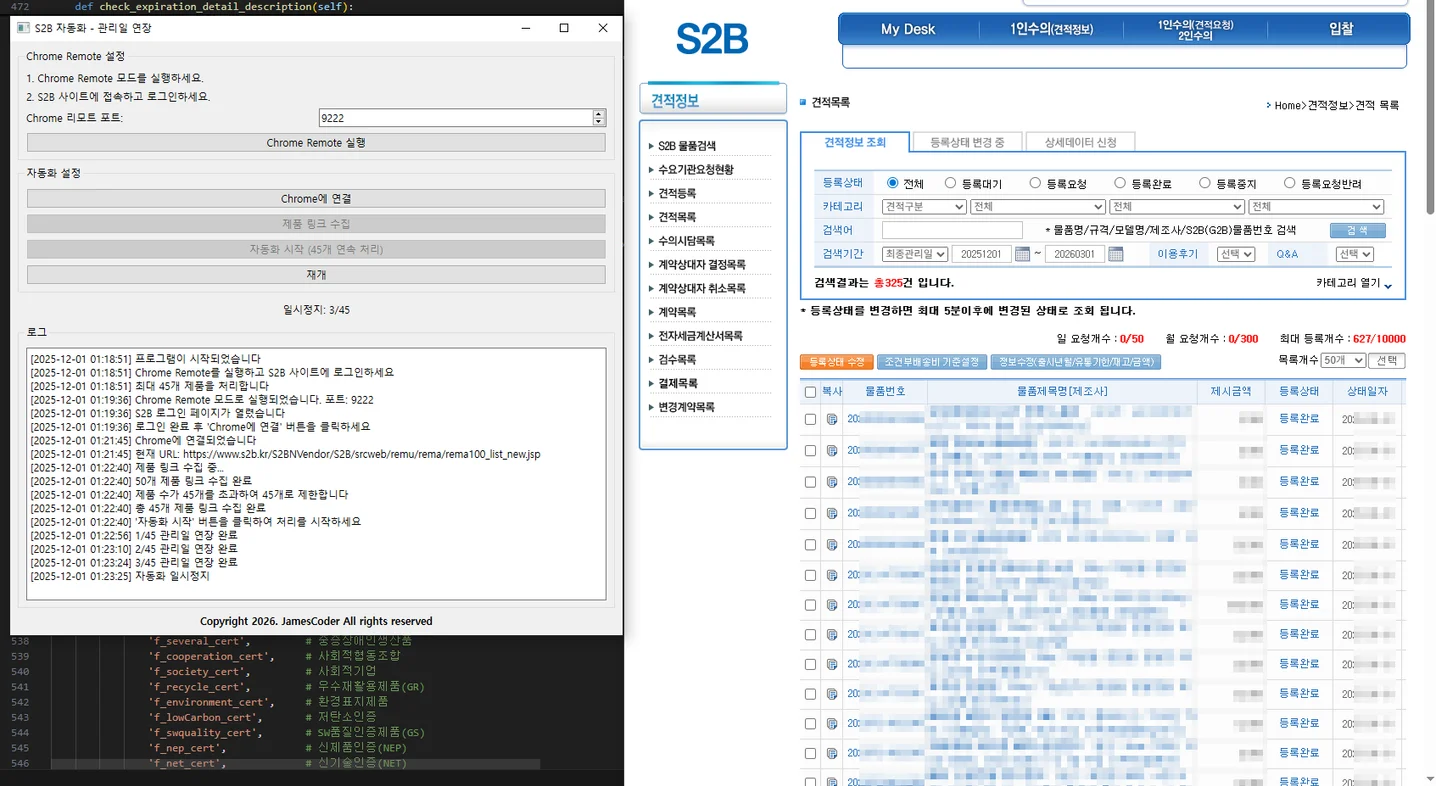Open the 최종관리일 search period dropdown

[x=914, y=255]
